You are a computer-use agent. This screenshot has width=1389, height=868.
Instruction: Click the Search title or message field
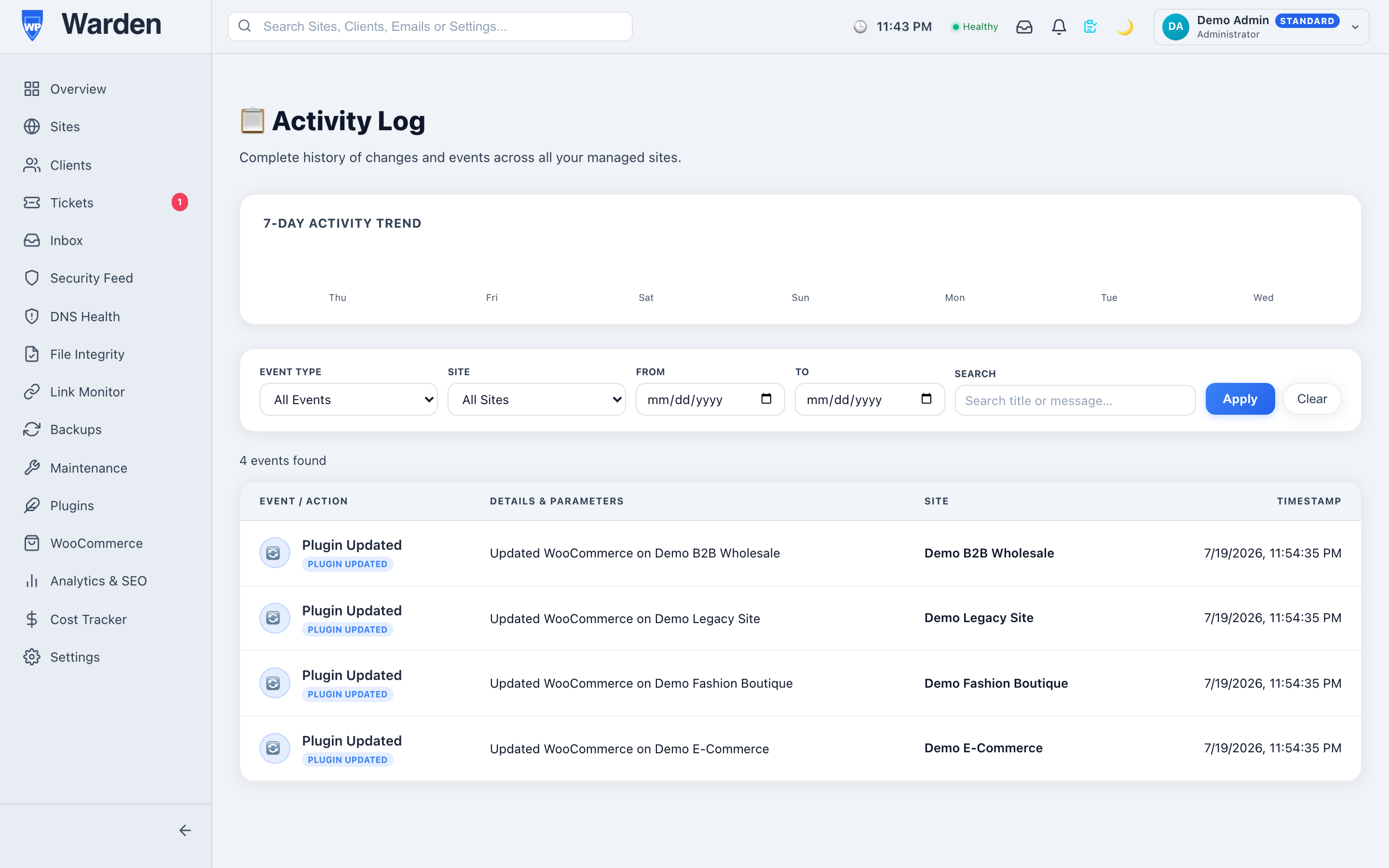click(x=1075, y=400)
